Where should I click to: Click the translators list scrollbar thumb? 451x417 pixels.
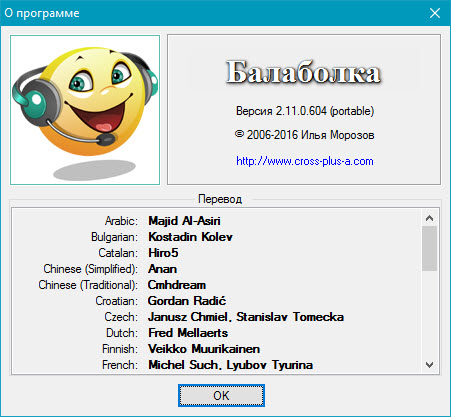[429, 248]
